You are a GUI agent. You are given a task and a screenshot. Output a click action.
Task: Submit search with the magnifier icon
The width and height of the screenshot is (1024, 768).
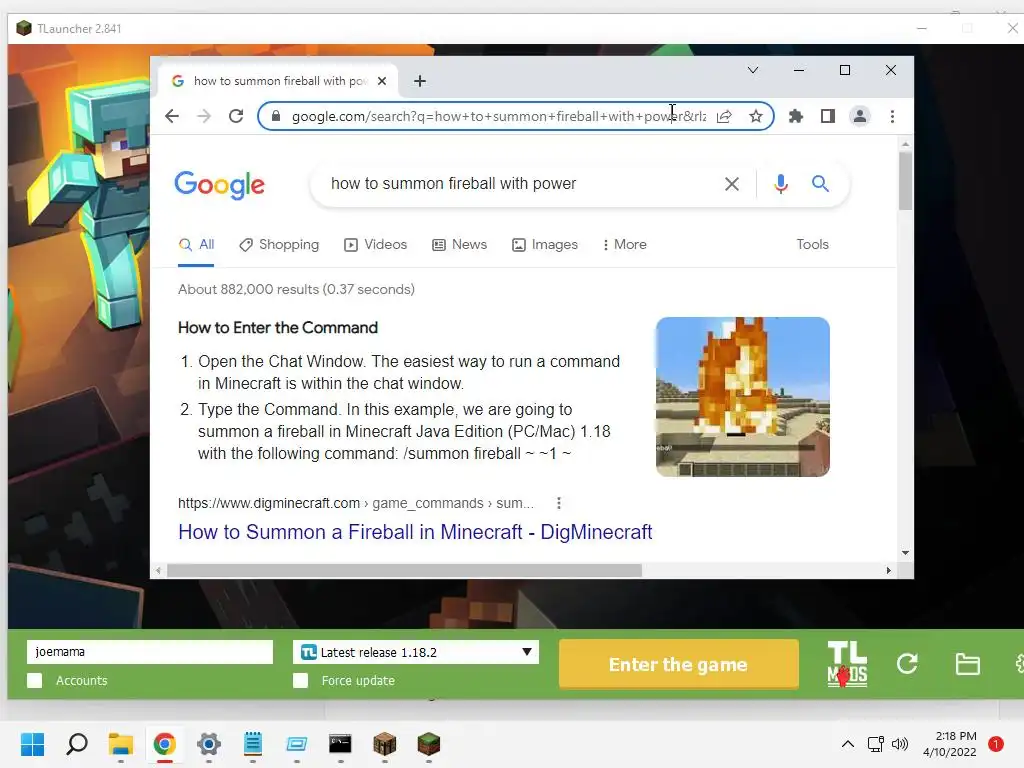point(820,184)
